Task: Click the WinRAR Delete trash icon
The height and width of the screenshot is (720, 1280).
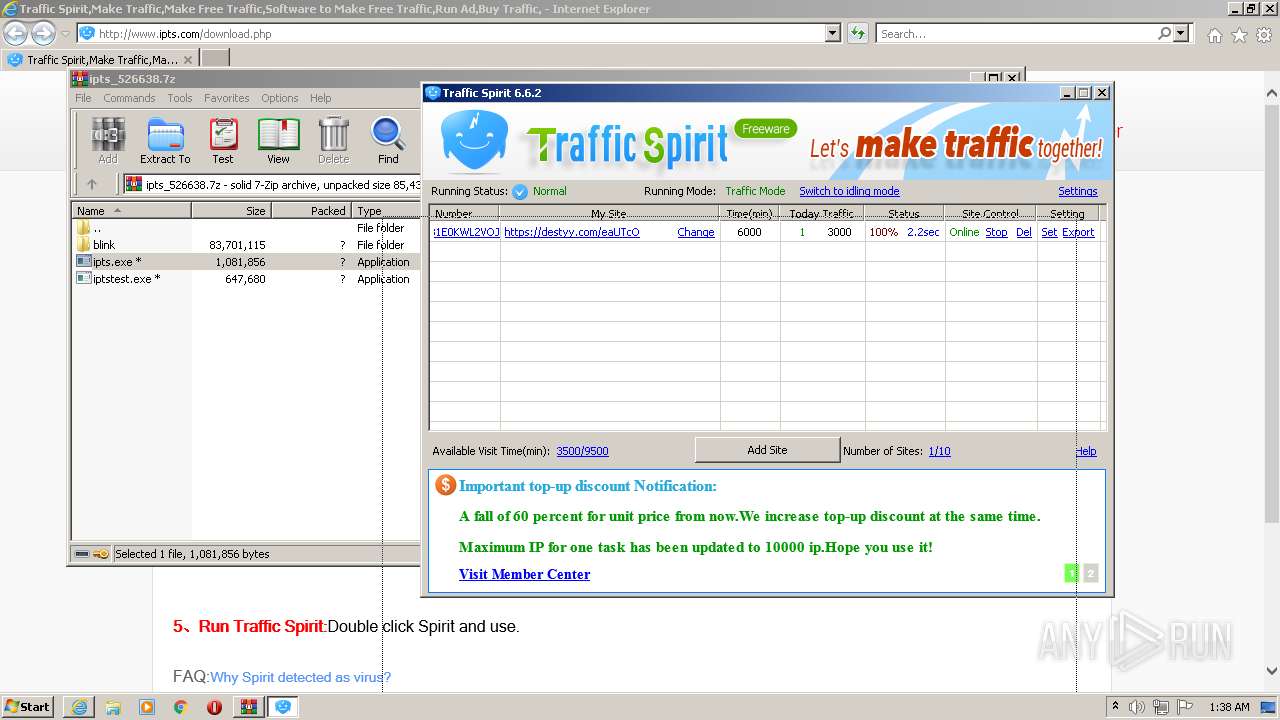Action: (x=333, y=140)
